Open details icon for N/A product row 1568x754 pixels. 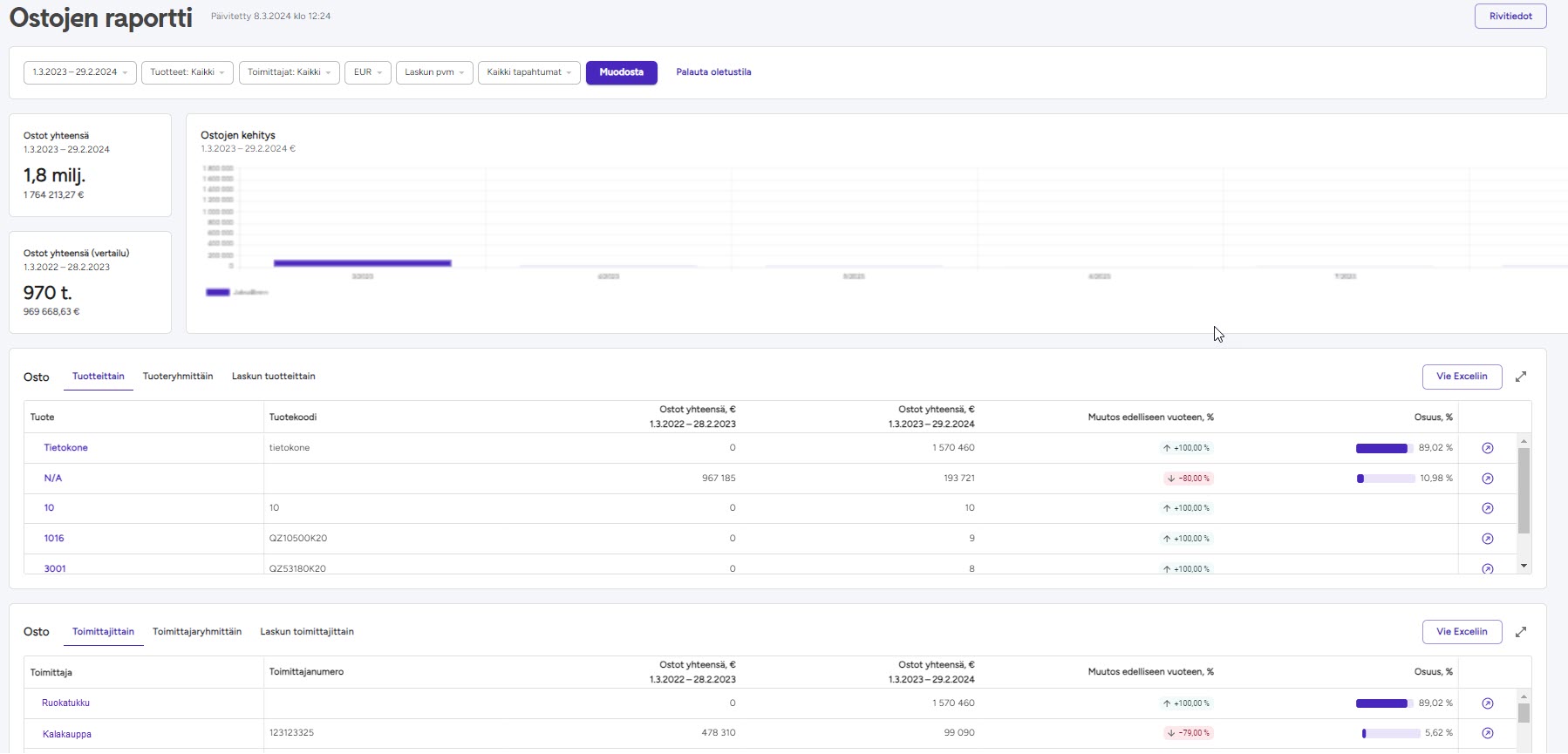pyautogui.click(x=1488, y=479)
